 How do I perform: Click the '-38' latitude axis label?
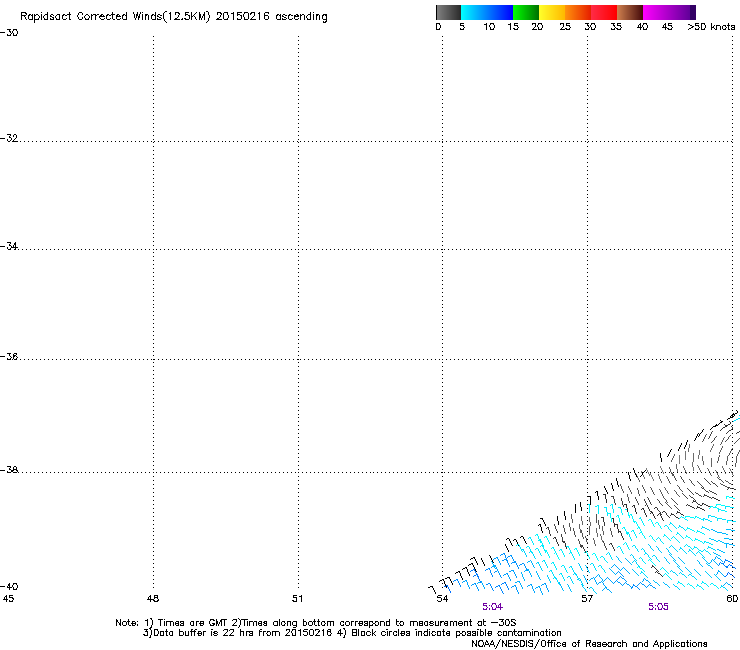click(9, 470)
